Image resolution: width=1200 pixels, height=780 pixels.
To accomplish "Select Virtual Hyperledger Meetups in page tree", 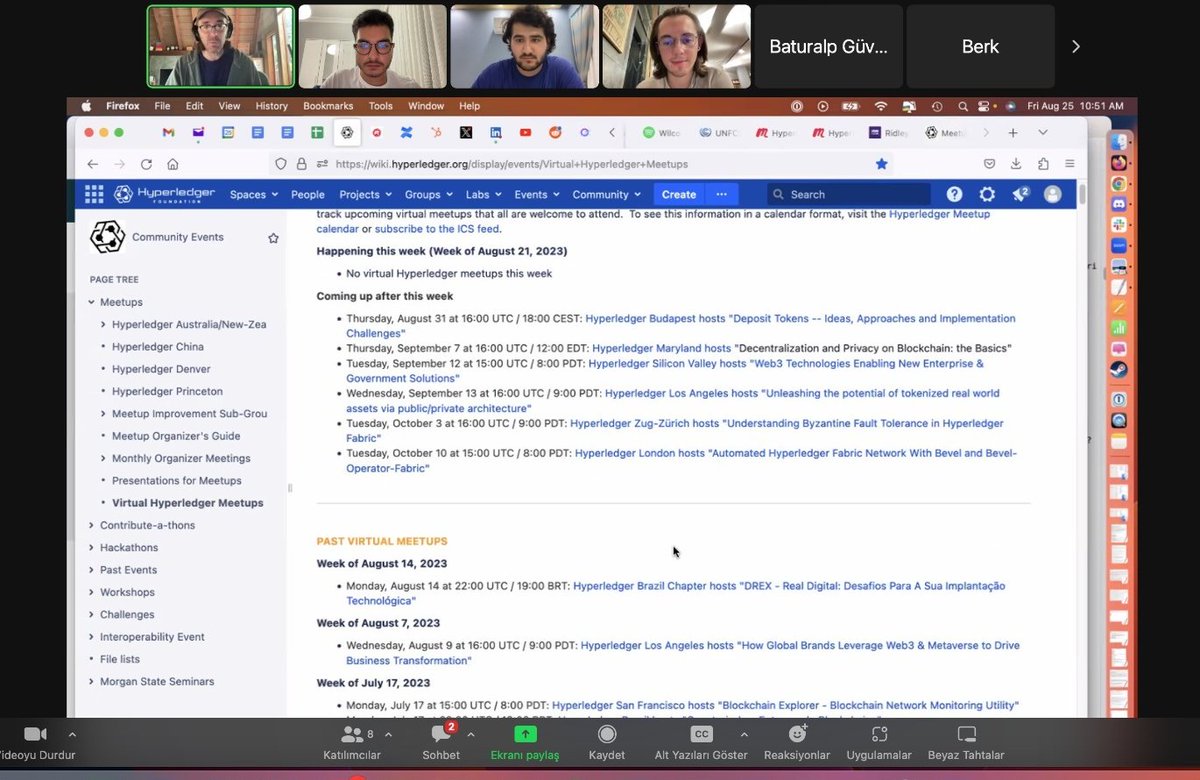I will [x=188, y=503].
